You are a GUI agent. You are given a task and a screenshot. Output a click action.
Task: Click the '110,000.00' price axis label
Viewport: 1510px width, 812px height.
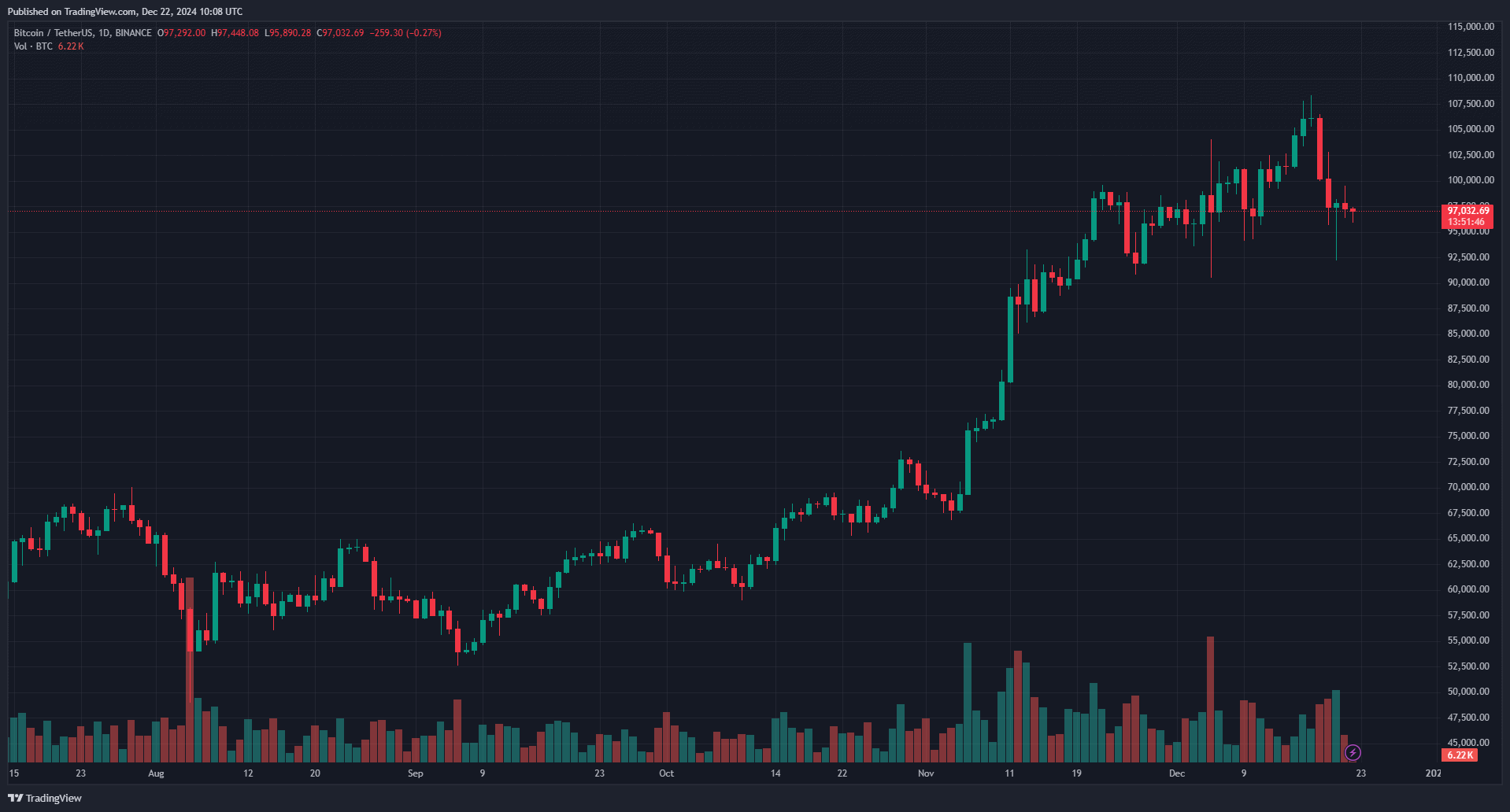(1471, 78)
